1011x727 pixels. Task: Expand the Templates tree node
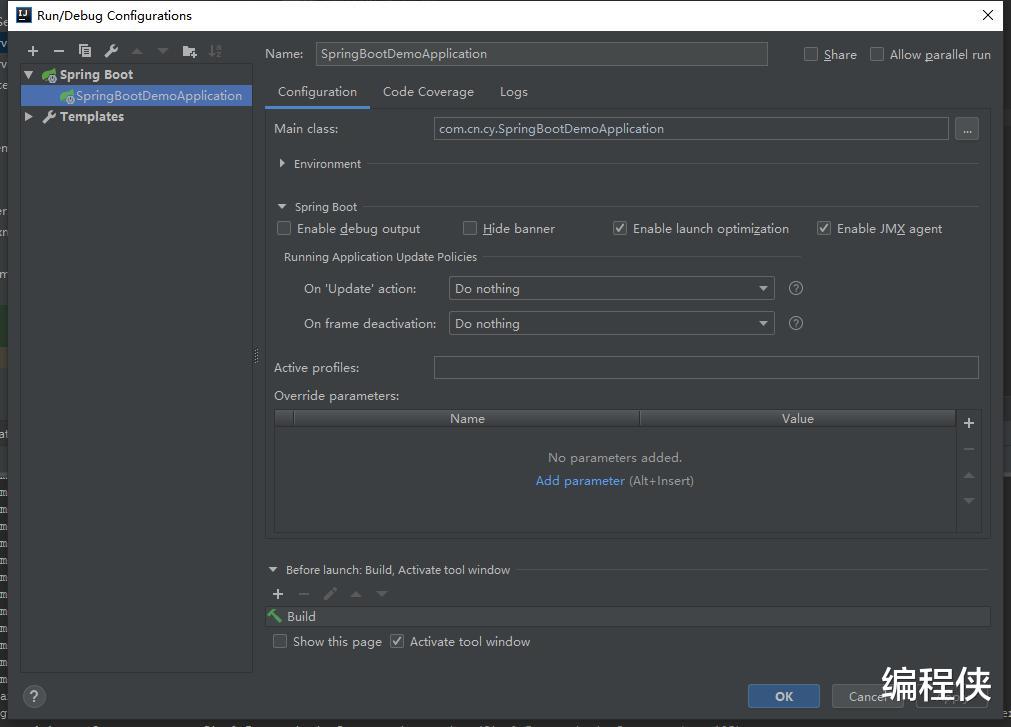pyautogui.click(x=28, y=117)
